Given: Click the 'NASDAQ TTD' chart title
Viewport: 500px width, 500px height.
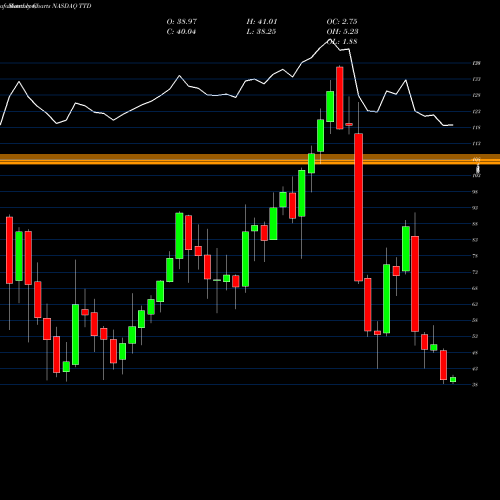Looking at the screenshot, I should pos(71,6).
